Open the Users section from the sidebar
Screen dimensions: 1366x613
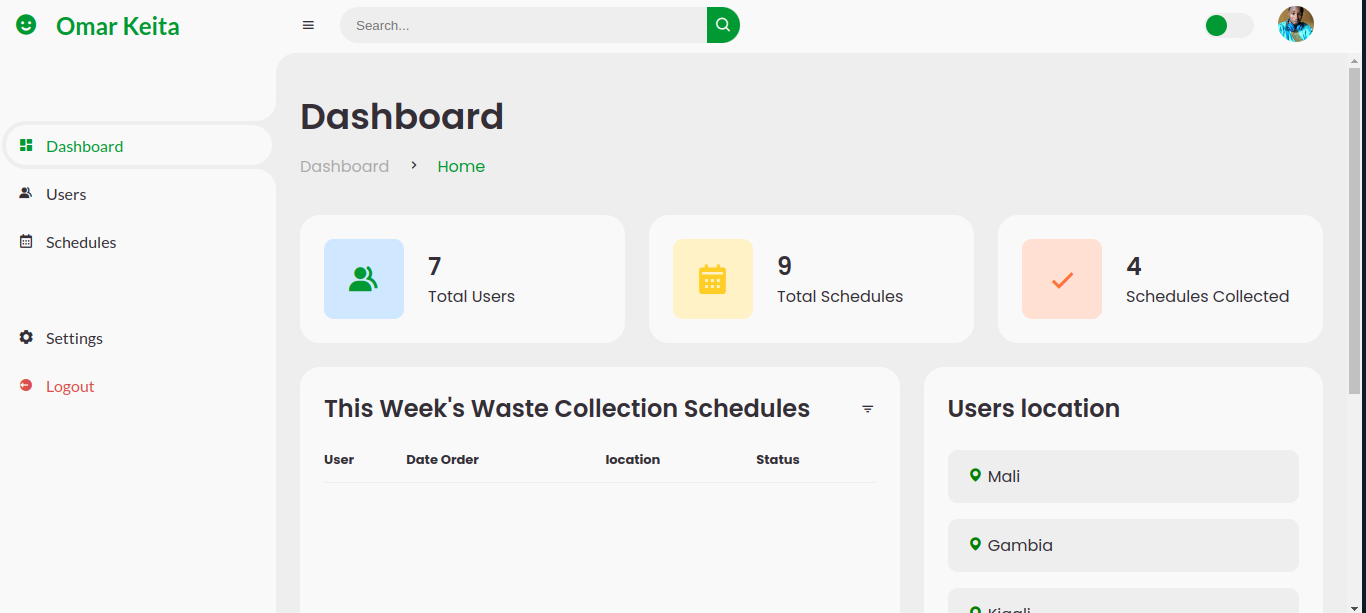point(66,193)
